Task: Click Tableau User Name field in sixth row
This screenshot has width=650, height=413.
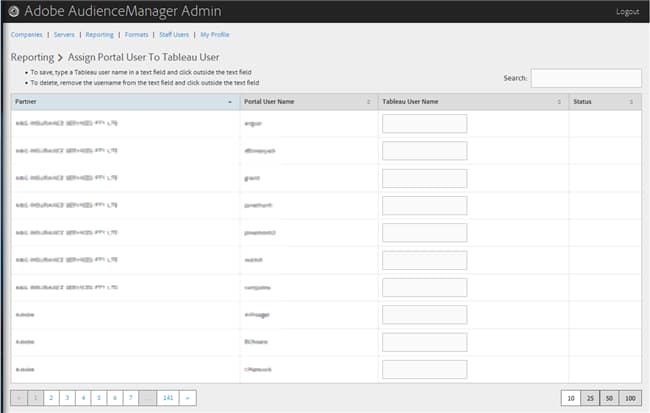Action: [x=424, y=260]
